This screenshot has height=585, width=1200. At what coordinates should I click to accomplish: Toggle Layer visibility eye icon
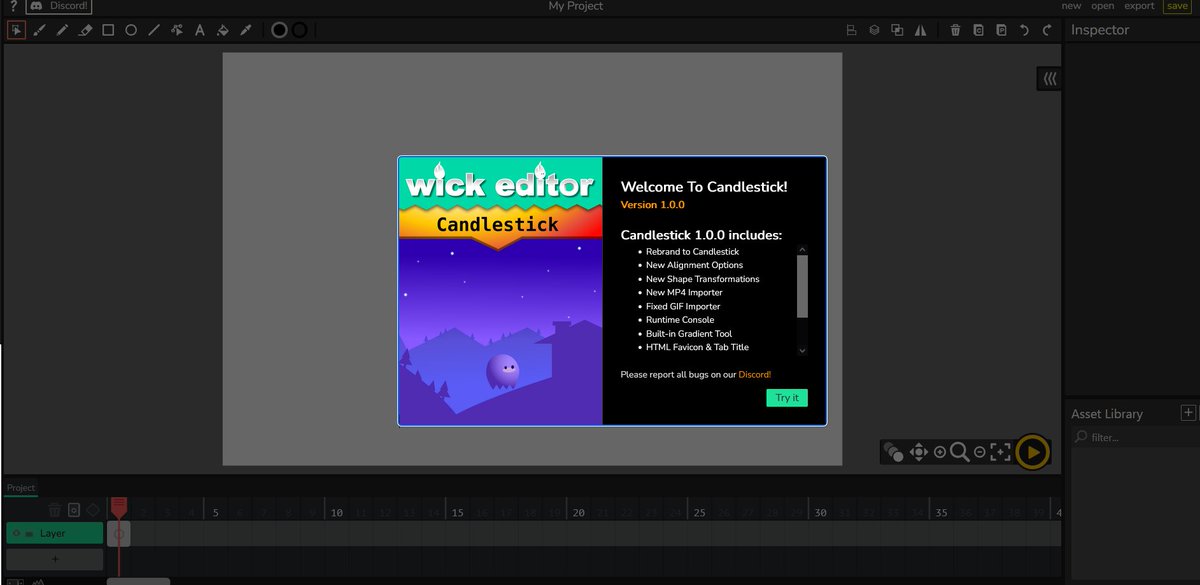(x=17, y=534)
